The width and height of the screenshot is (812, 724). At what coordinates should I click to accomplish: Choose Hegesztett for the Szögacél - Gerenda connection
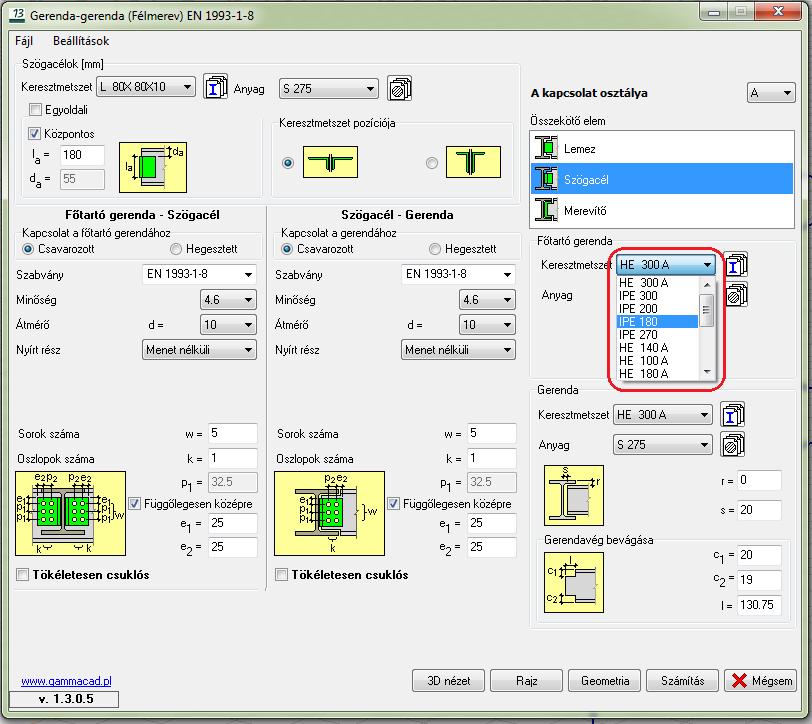coord(435,249)
